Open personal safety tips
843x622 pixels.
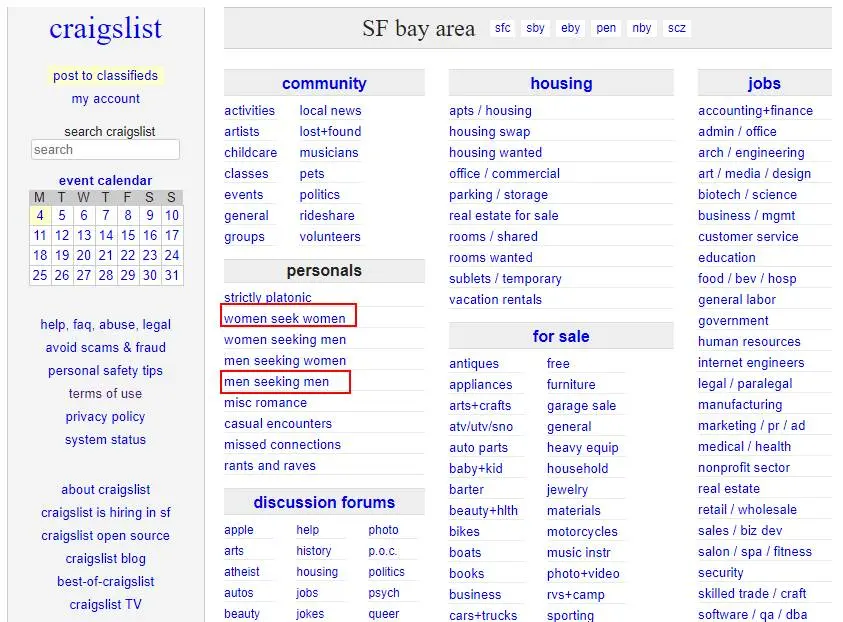pos(105,371)
